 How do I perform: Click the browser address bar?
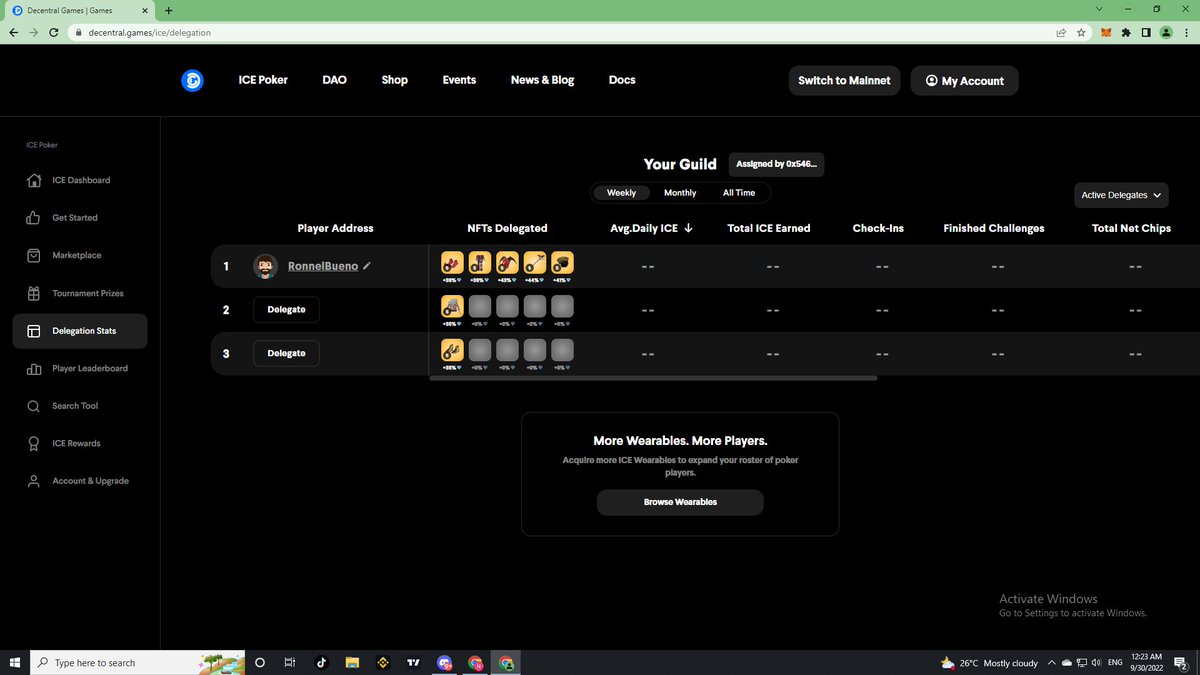coord(560,32)
